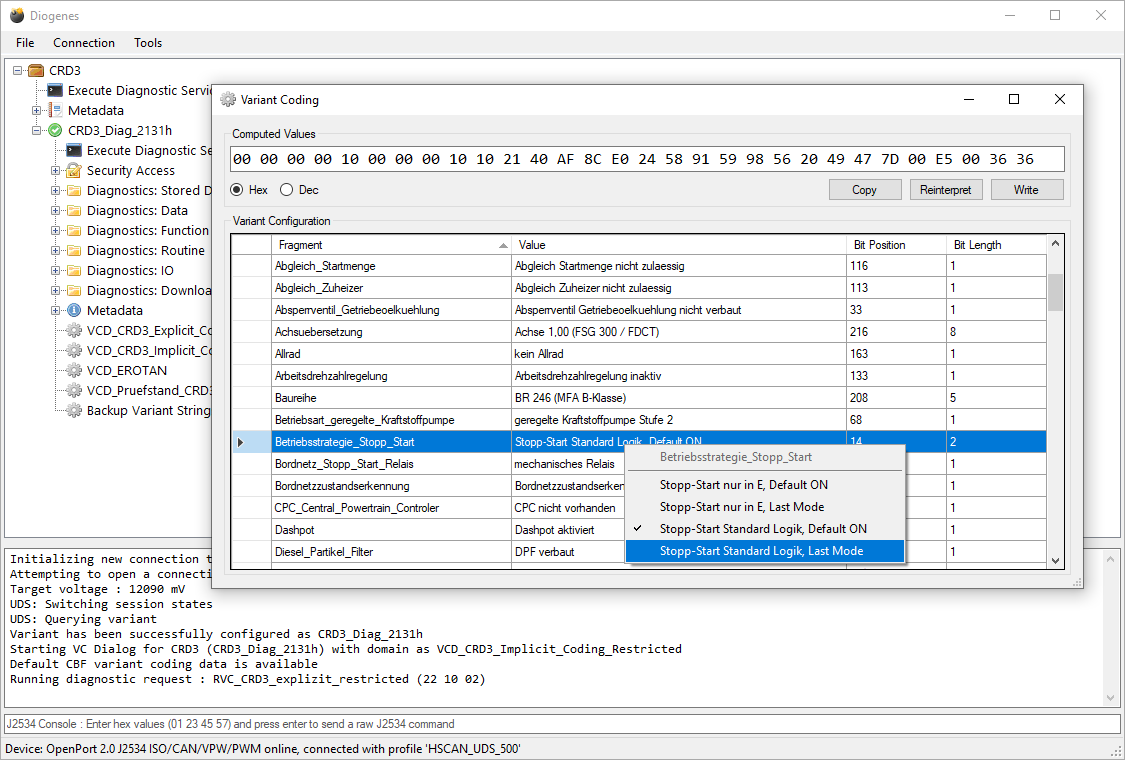Viewport: 1125px width, 760px height.
Task: Click the green check icon beside CRD3_Diag_2131h
Action: tap(55, 131)
